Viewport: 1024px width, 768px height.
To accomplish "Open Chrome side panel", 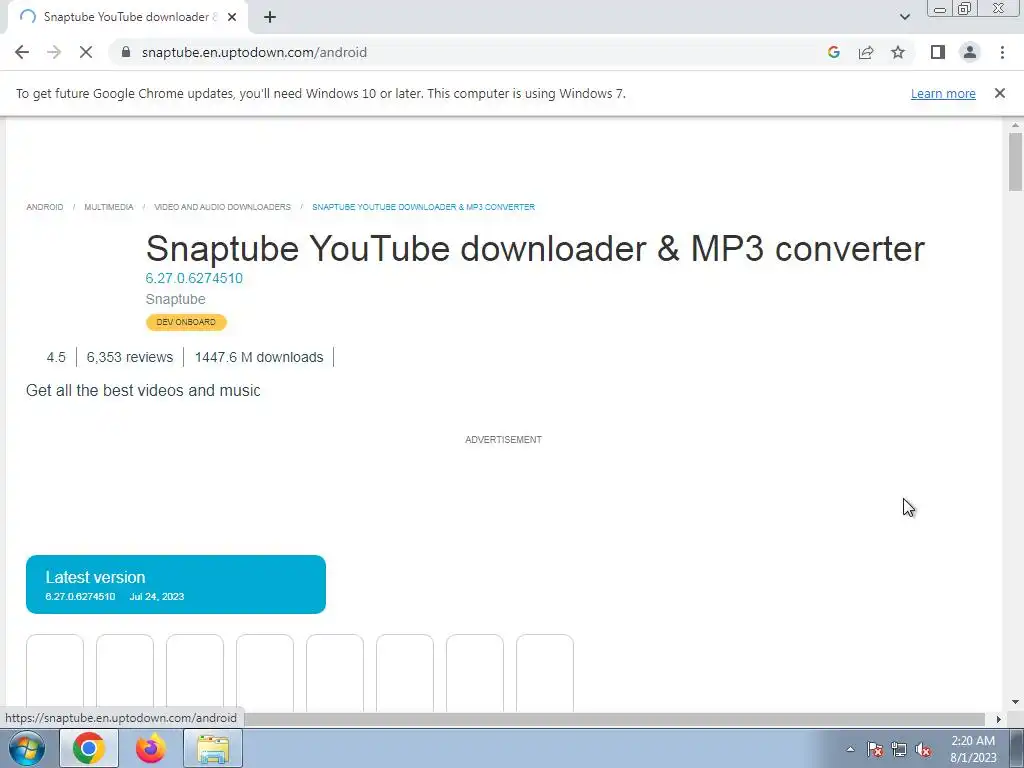I will coord(938,52).
